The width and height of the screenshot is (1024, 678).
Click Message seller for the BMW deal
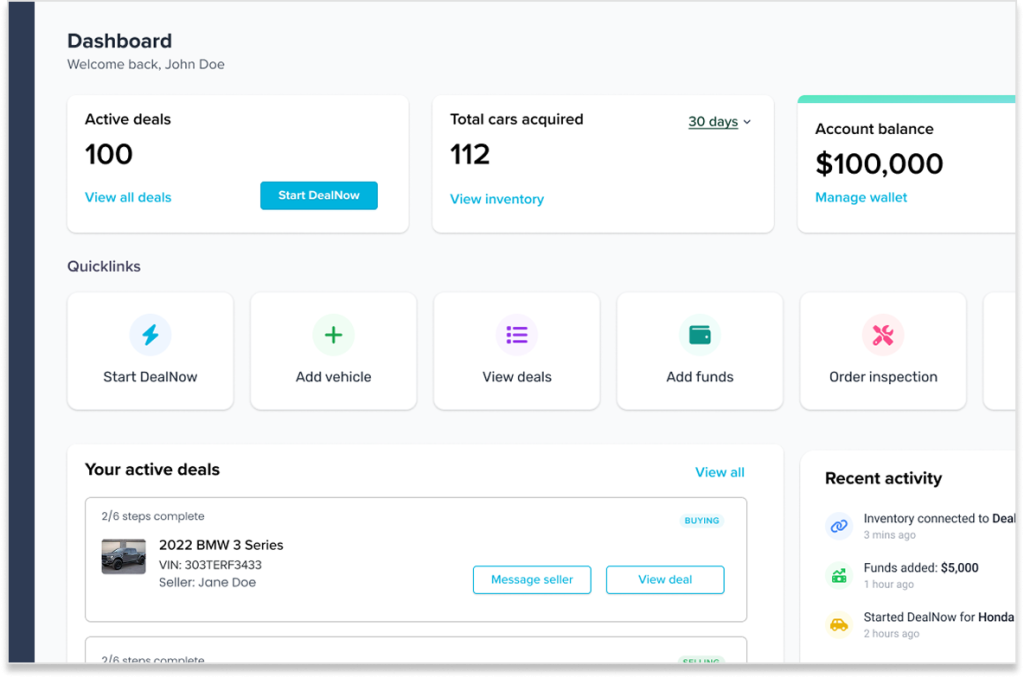pyautogui.click(x=532, y=579)
